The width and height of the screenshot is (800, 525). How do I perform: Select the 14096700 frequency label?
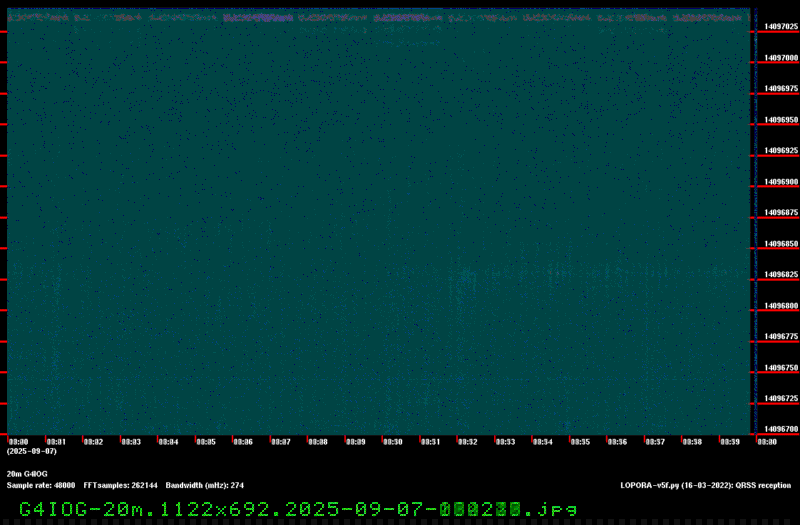tap(781, 430)
